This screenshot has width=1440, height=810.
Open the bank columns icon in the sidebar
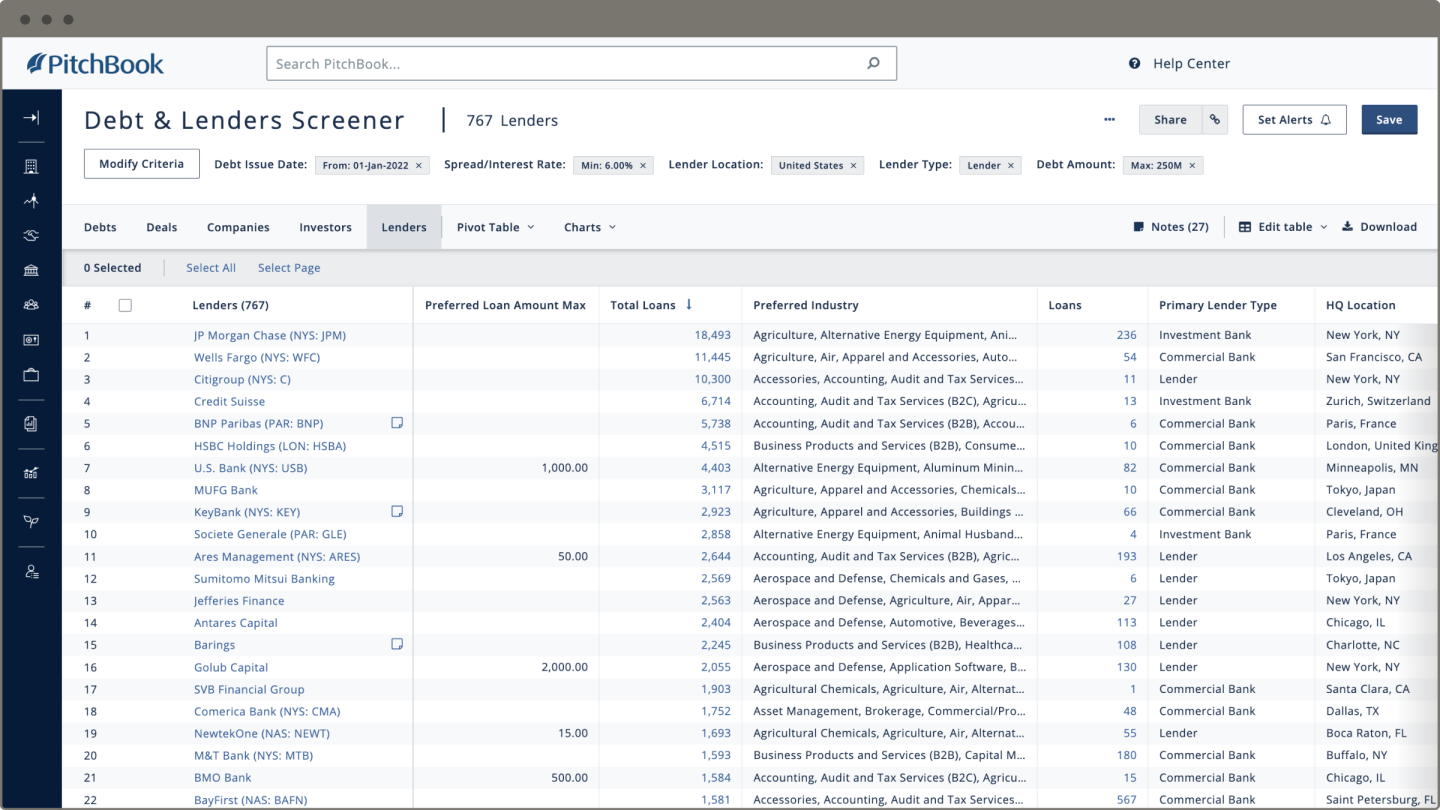click(x=31, y=271)
